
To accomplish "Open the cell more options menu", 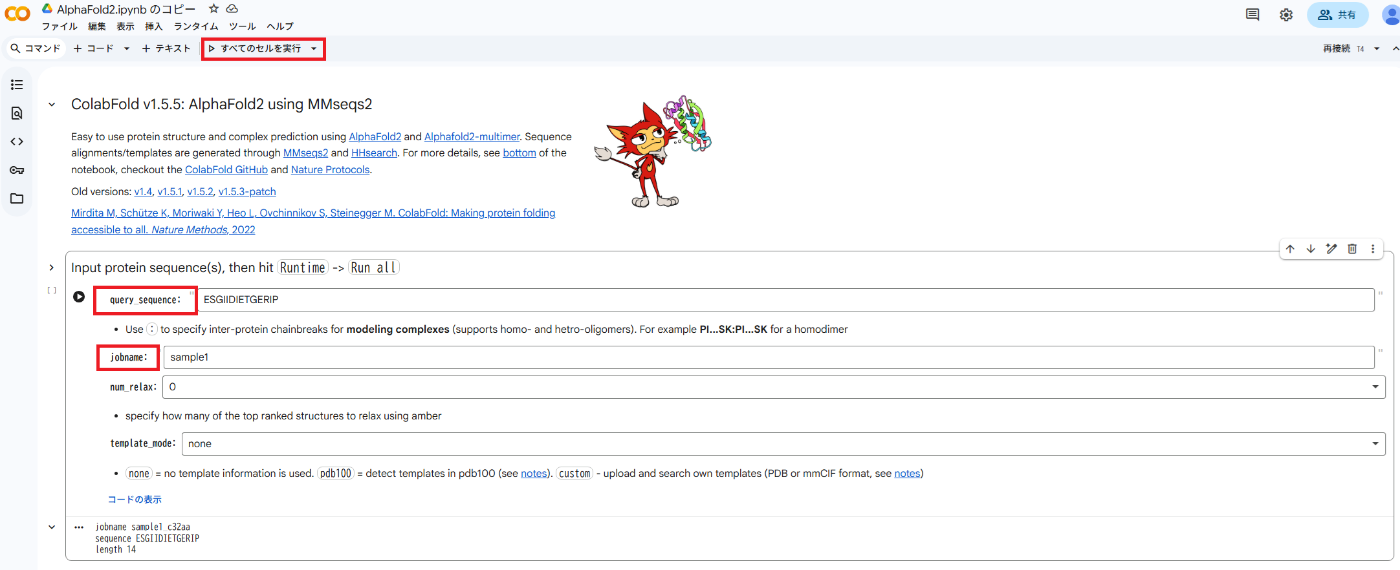I will [1373, 249].
